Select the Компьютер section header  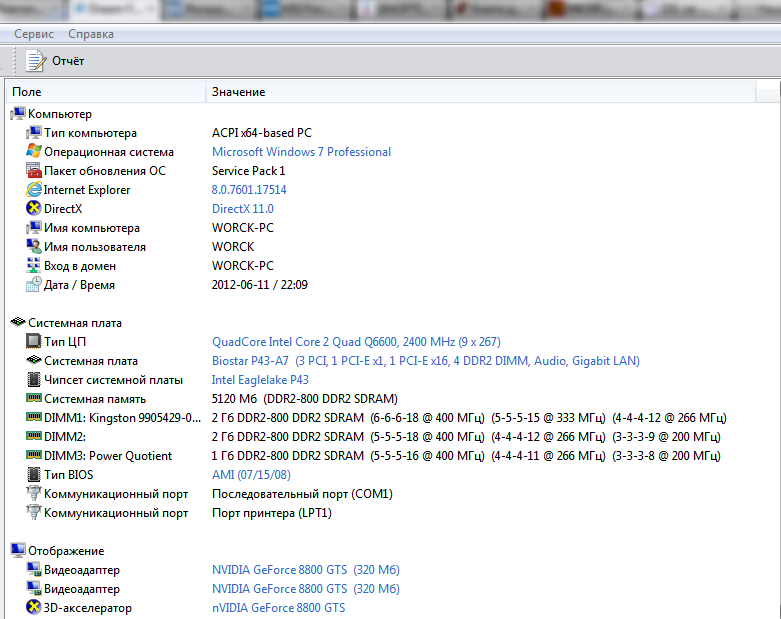click(x=60, y=114)
